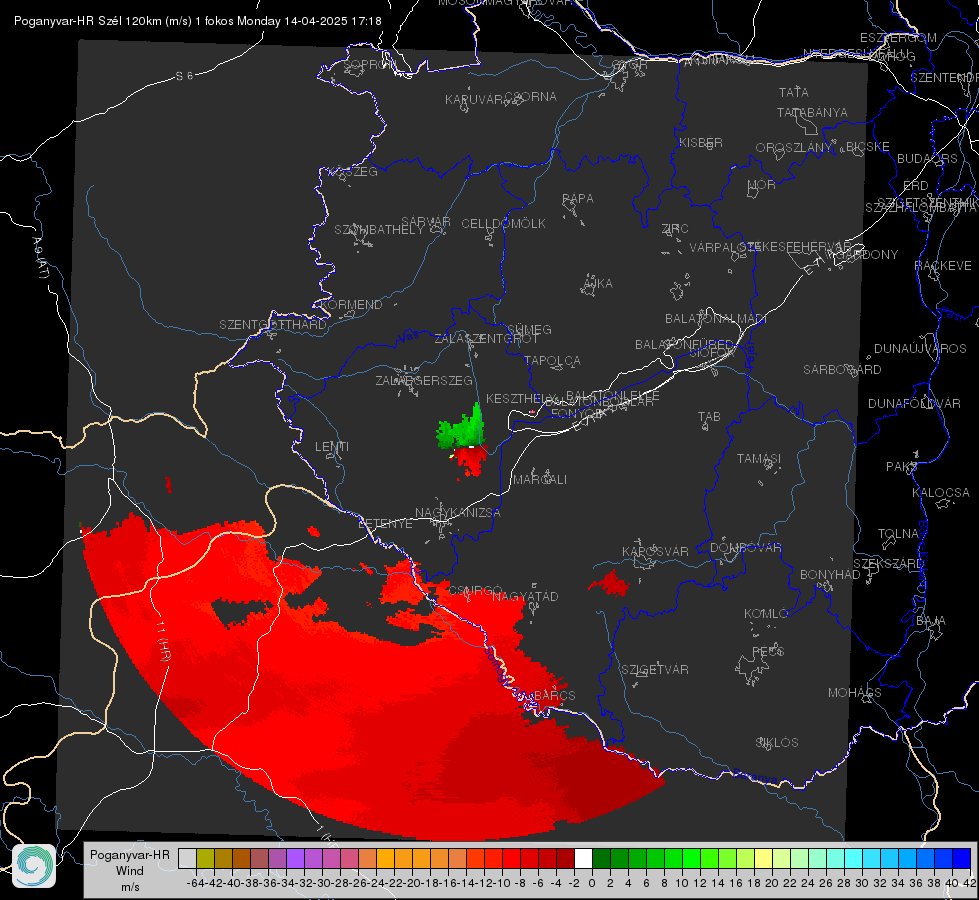Click the CELLDÖMÖLK city label
This screenshot has height=900, width=979.
coord(503,224)
